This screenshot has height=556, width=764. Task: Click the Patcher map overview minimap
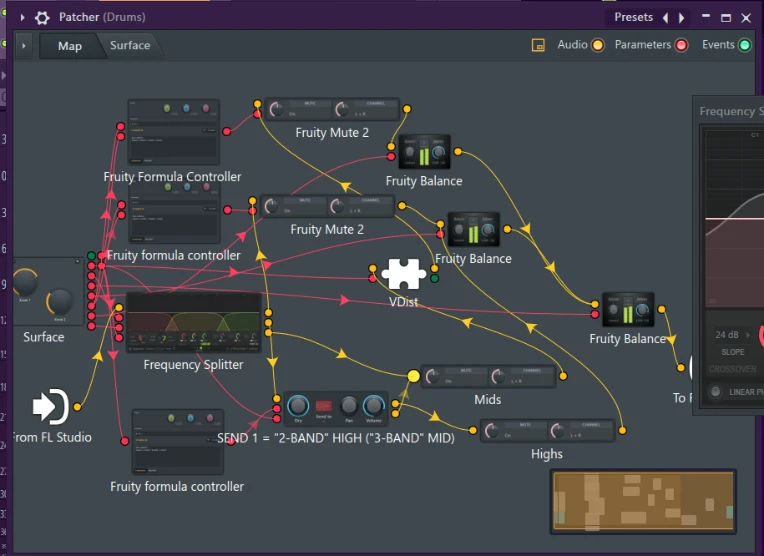[643, 501]
